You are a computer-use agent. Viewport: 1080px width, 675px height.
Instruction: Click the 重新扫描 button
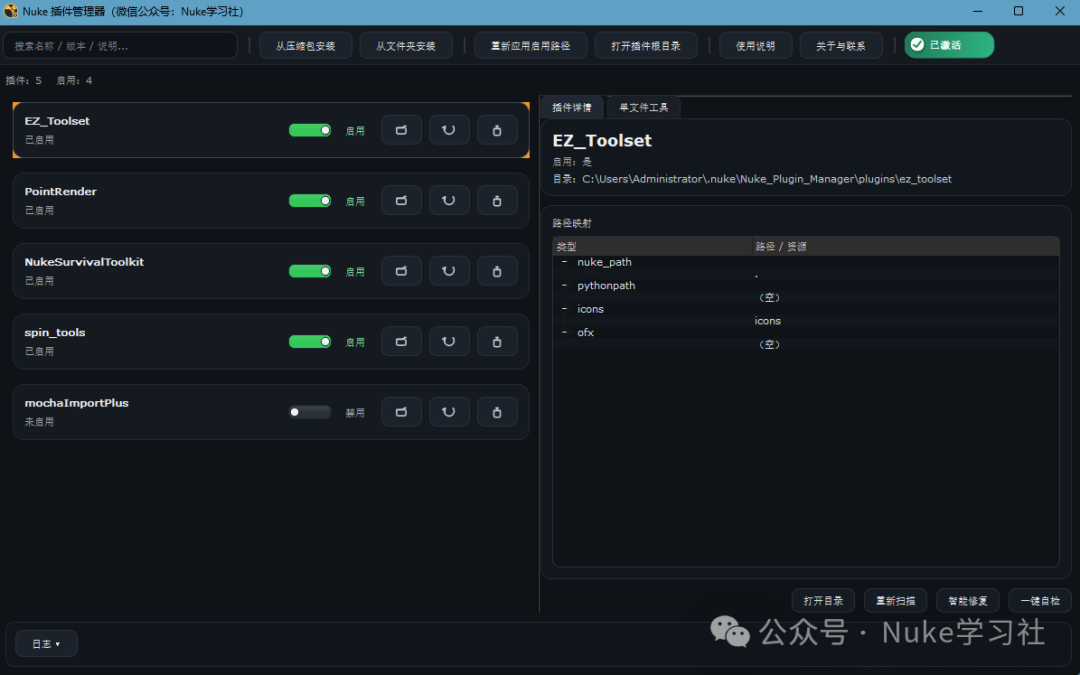[x=895, y=601]
